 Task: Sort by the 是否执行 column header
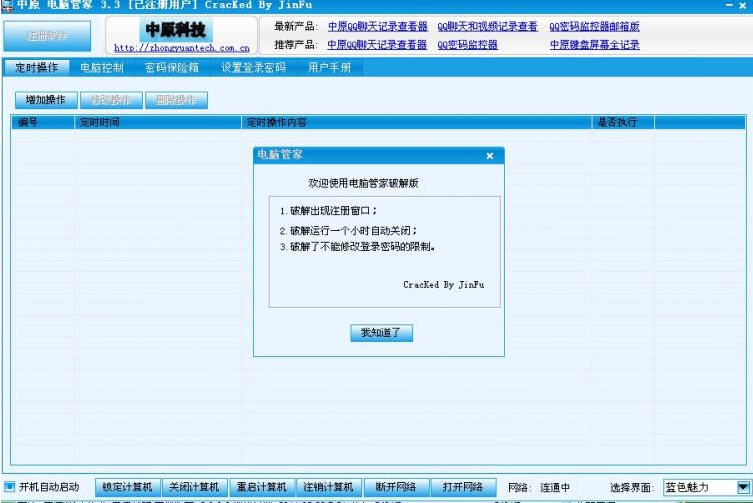623,123
